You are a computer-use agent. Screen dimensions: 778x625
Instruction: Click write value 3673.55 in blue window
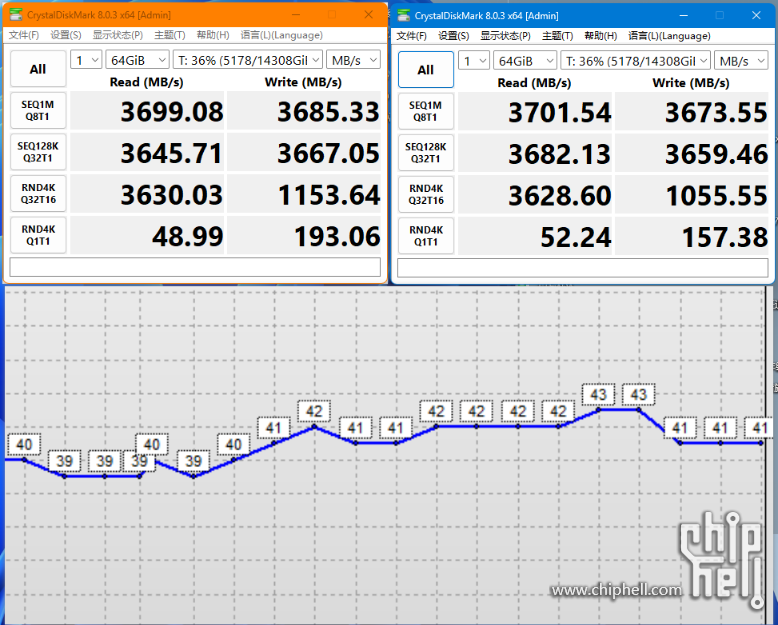tap(692, 112)
